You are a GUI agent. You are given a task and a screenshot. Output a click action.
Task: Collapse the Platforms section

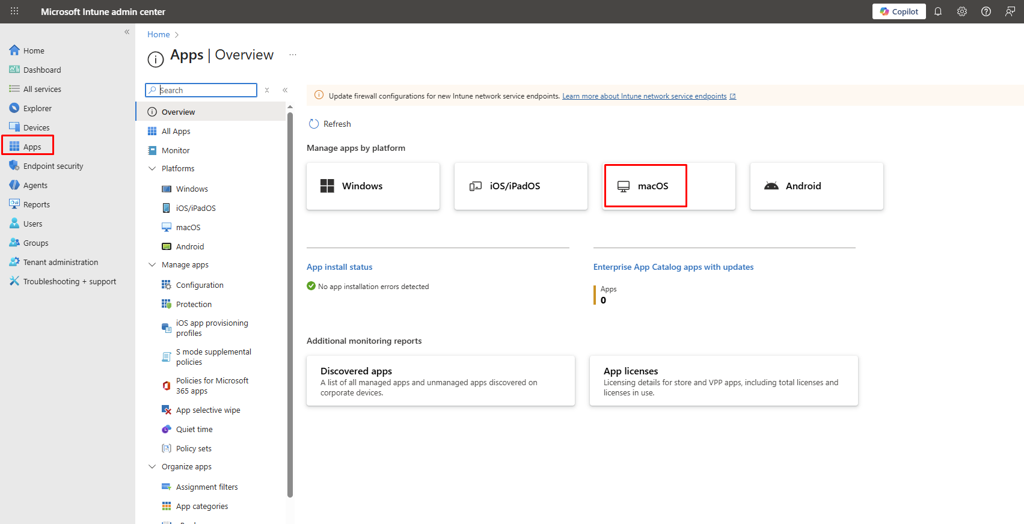coord(152,169)
